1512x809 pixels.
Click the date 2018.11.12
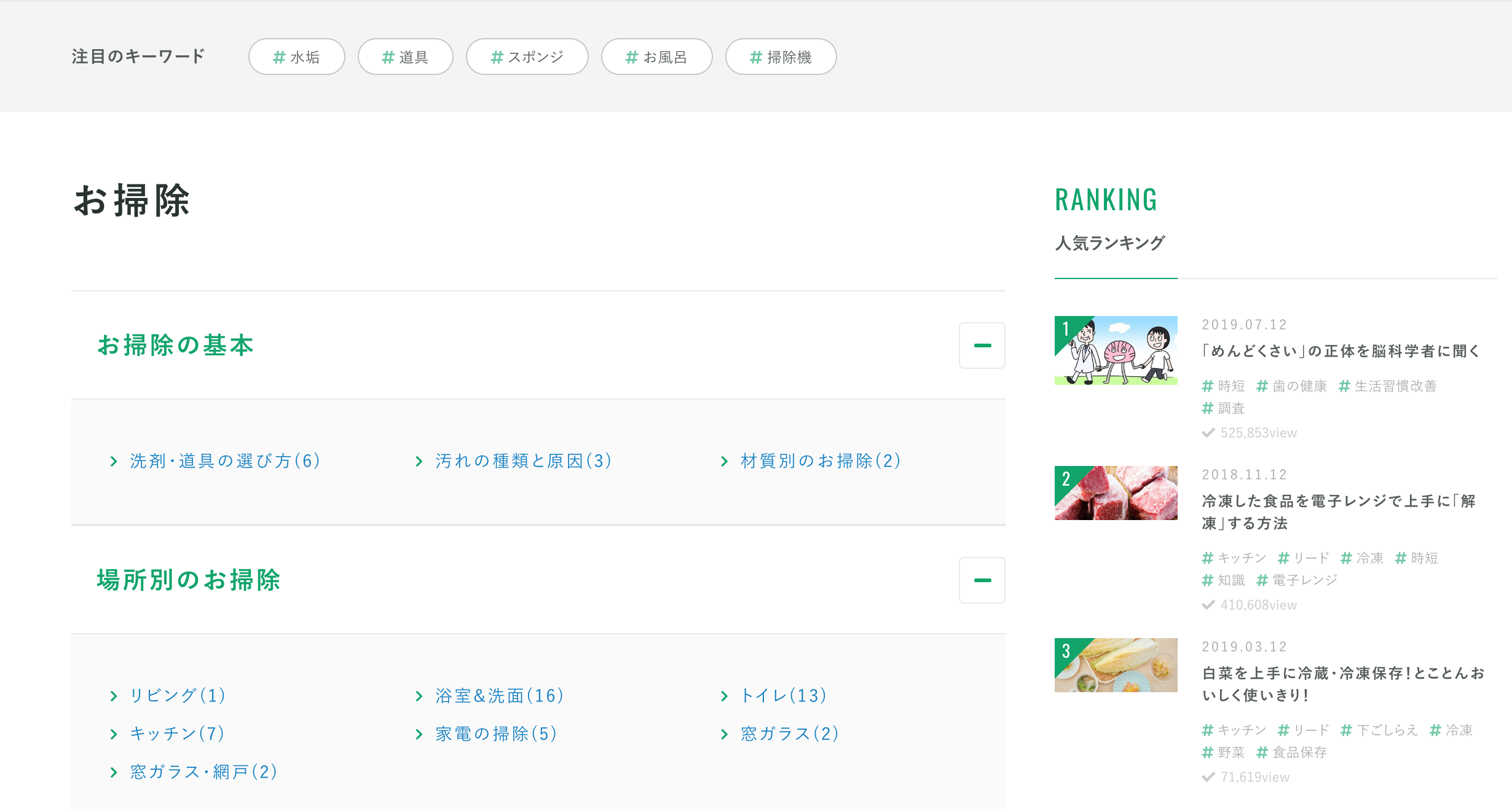click(1244, 475)
